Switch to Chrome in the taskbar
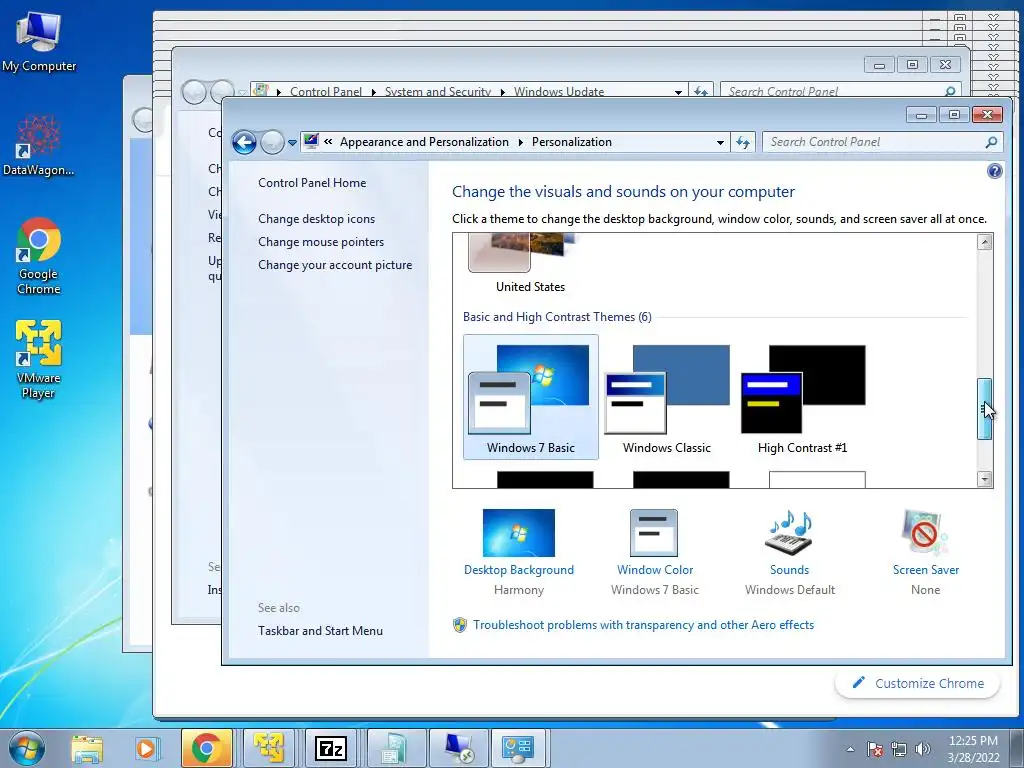1024x768 pixels. [x=206, y=748]
